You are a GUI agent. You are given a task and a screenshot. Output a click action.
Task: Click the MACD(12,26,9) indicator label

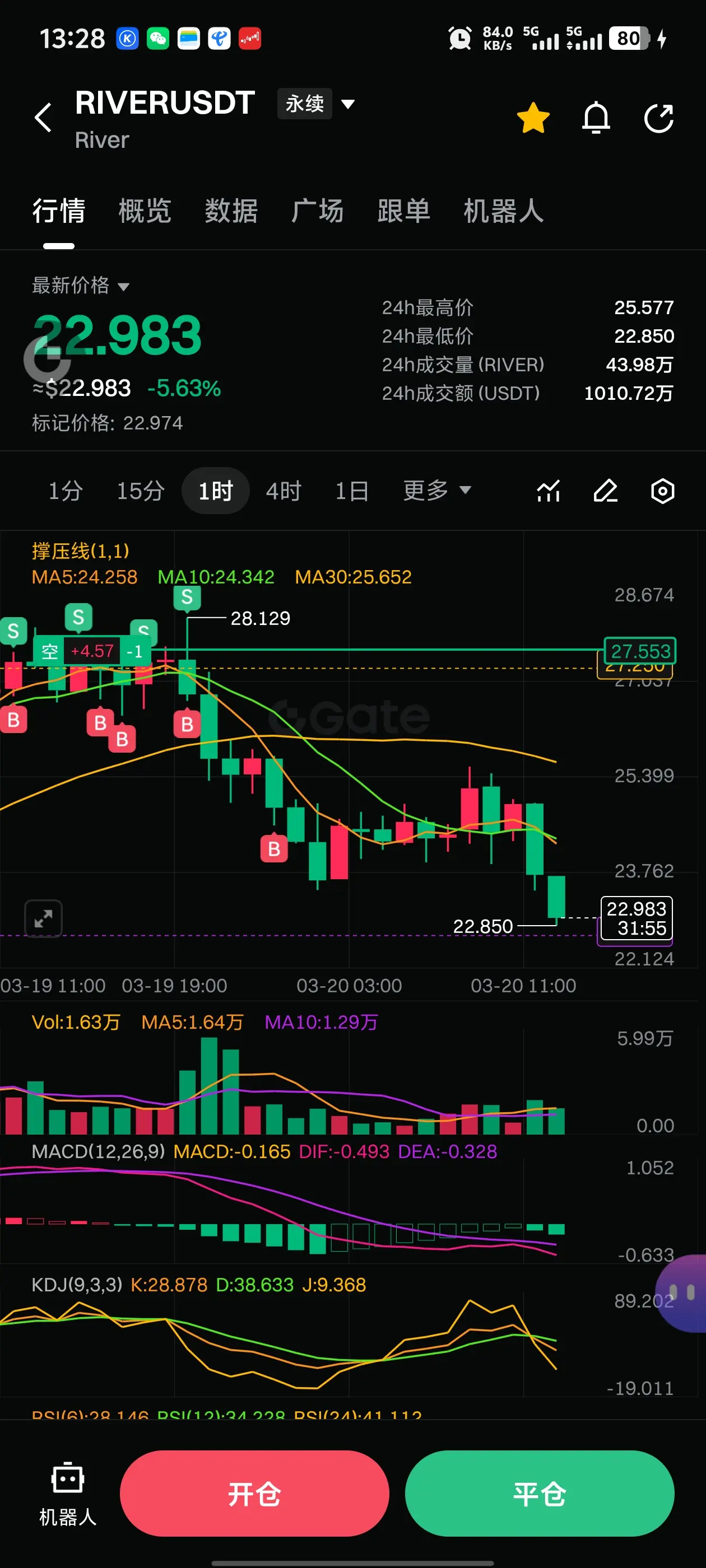[x=98, y=1152]
